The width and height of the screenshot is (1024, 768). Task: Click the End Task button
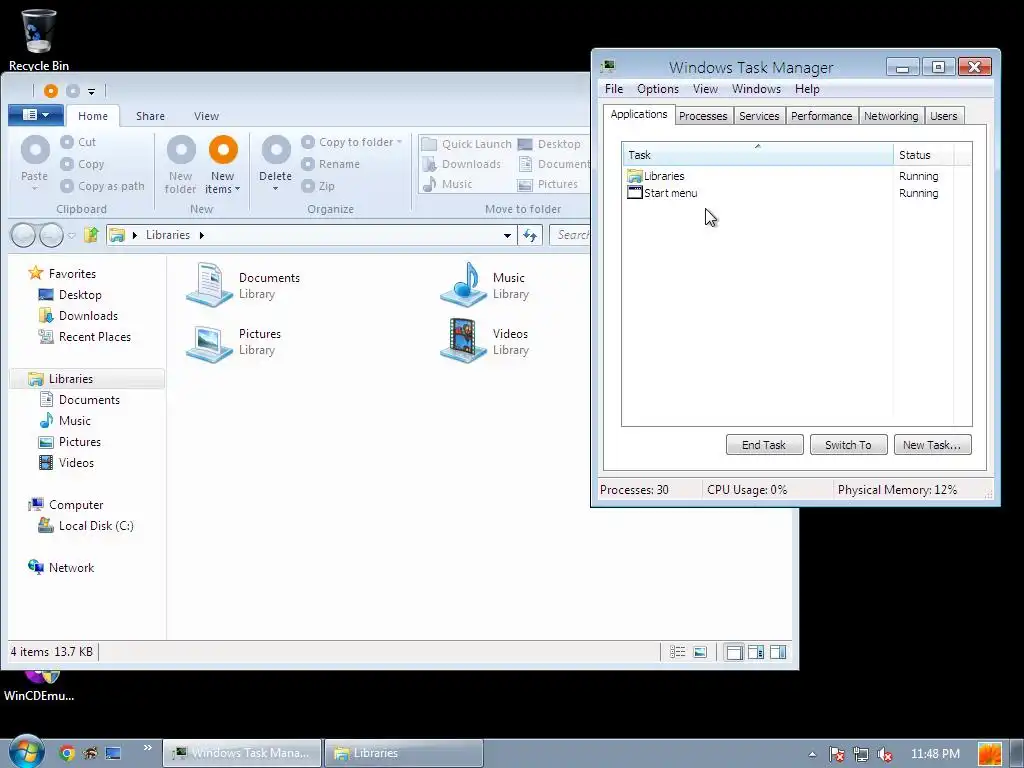[764, 445]
